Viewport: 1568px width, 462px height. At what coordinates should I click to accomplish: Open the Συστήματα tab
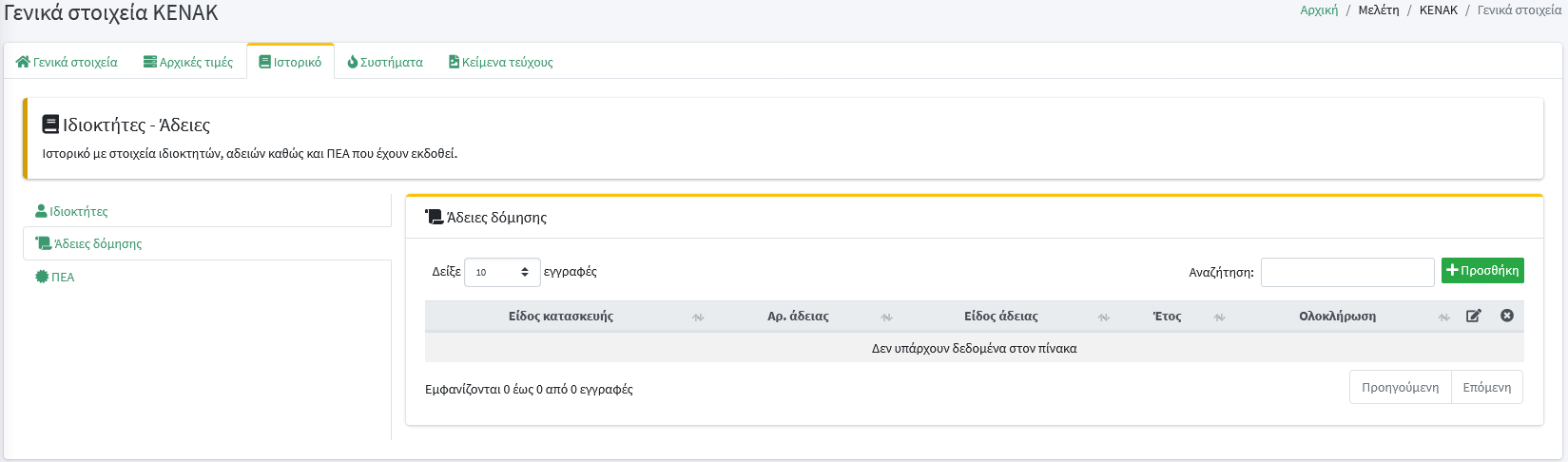(385, 62)
